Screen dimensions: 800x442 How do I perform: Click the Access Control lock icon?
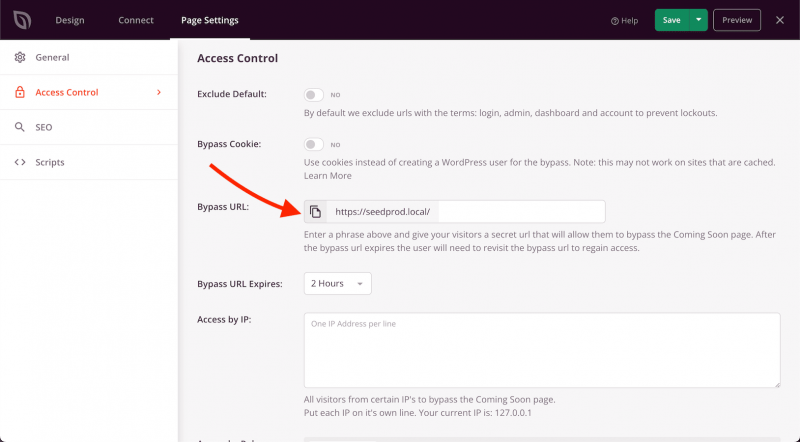coord(19,93)
